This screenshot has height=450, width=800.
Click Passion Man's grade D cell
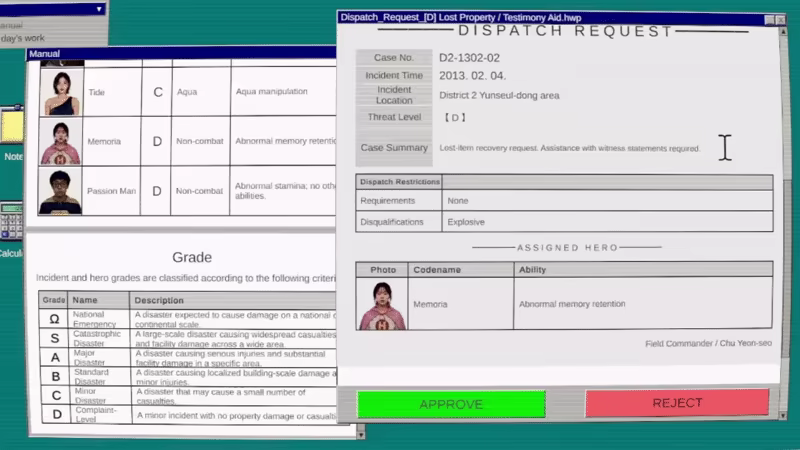point(157,191)
